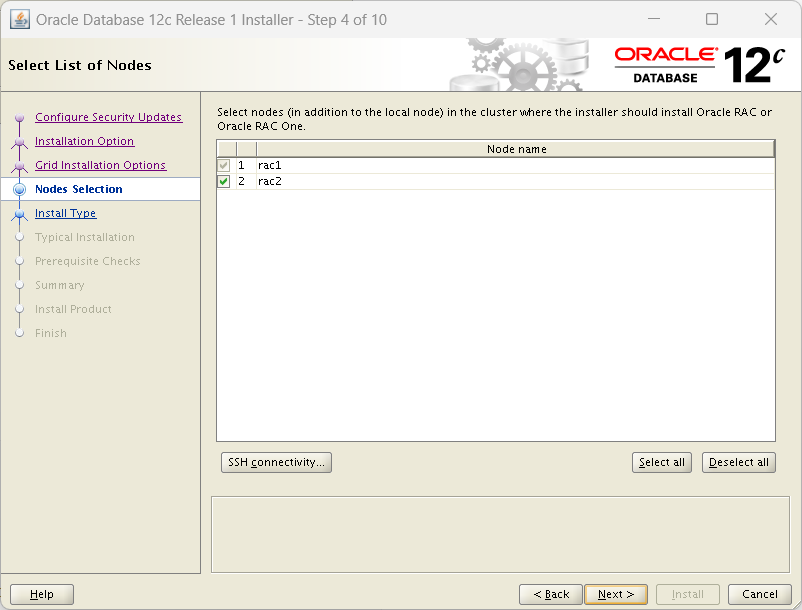Click row number 2 cell
802x610 pixels.
pos(246,182)
